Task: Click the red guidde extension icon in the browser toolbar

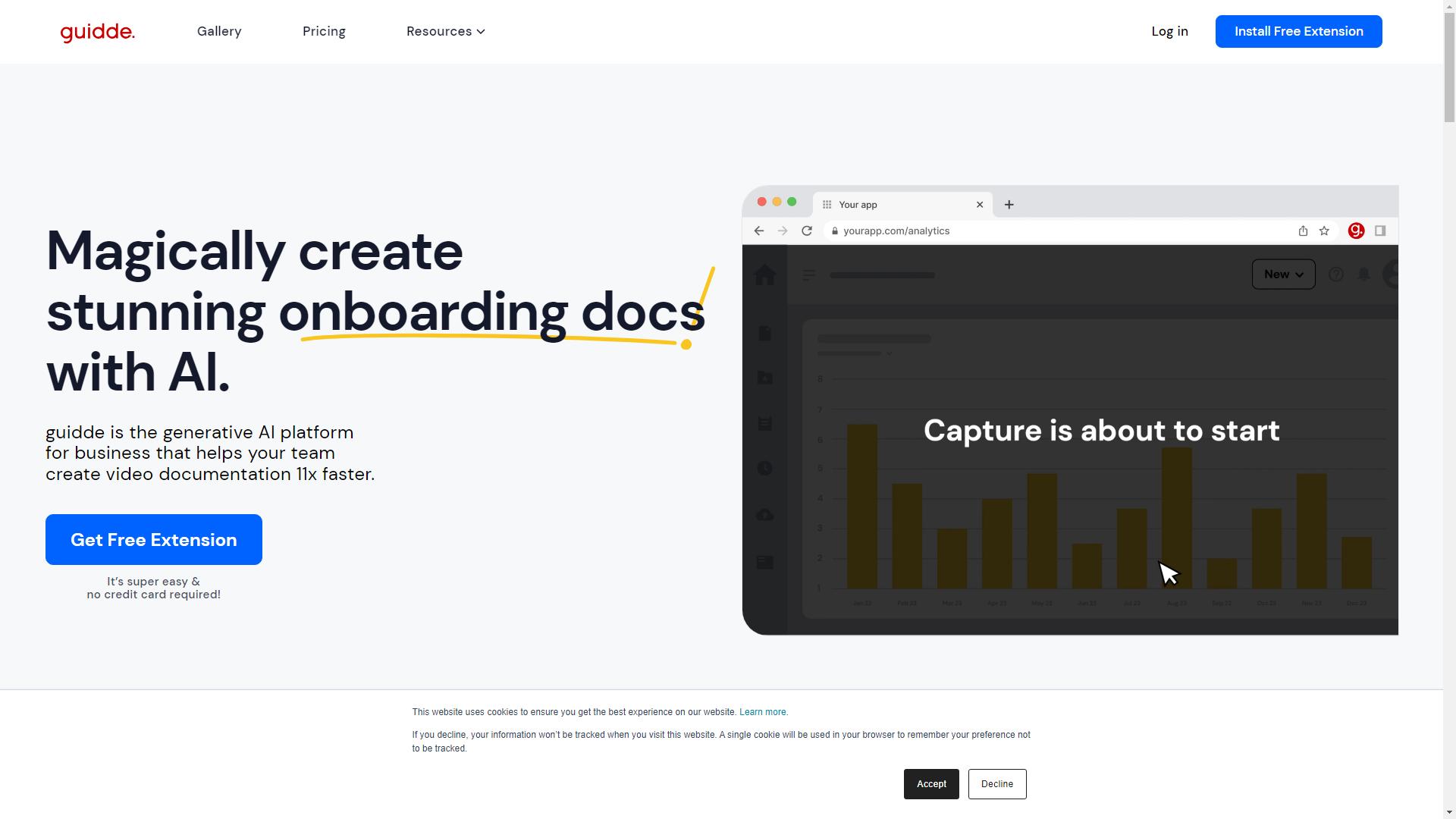Action: (x=1357, y=231)
